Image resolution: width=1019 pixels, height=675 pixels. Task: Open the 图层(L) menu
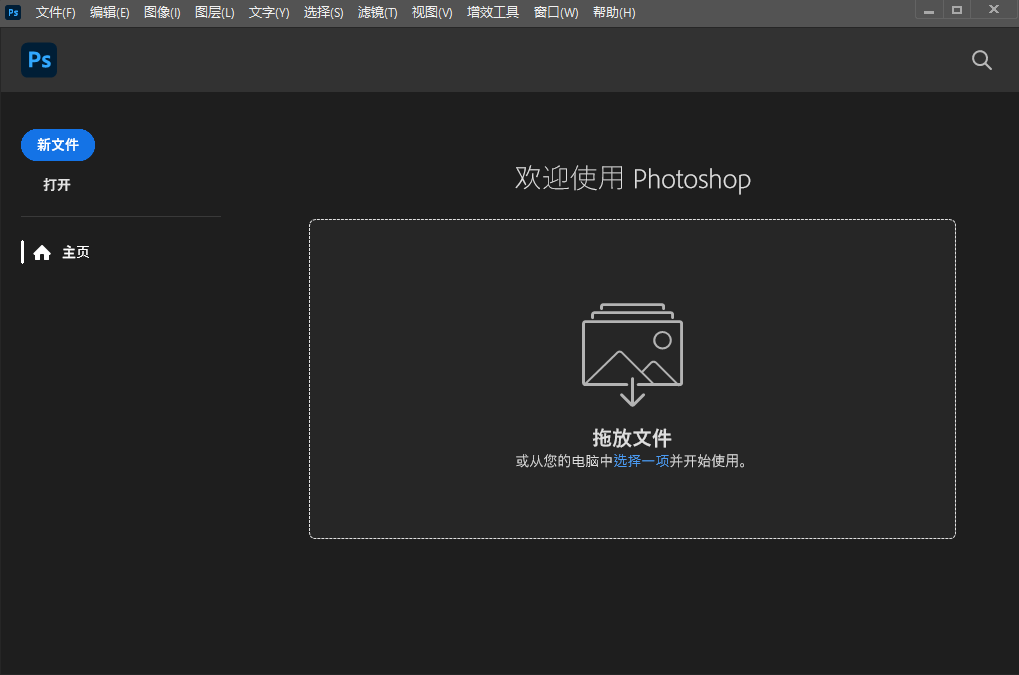(214, 12)
